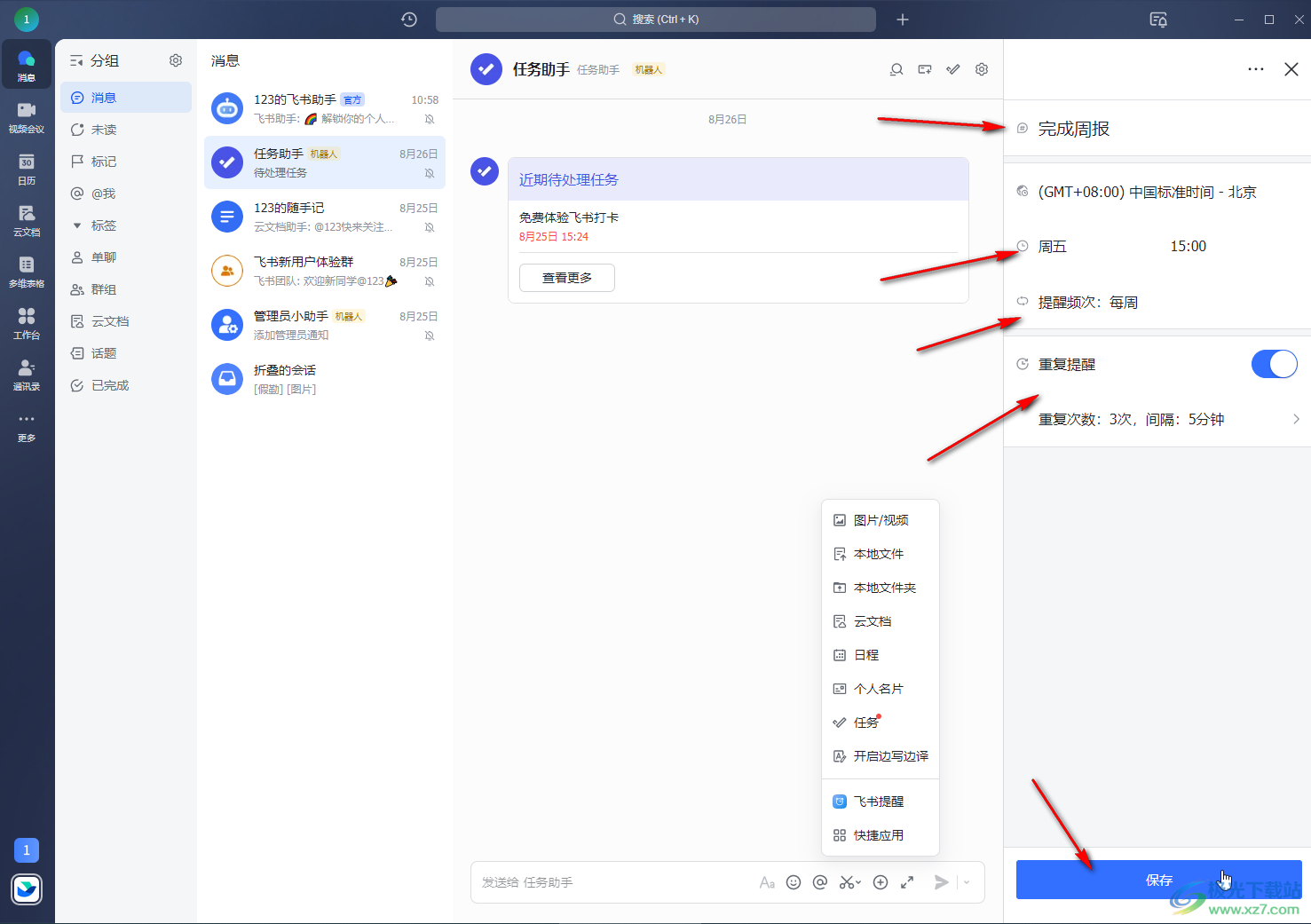
Task: Click the 保存 save button
Action: 1159,880
